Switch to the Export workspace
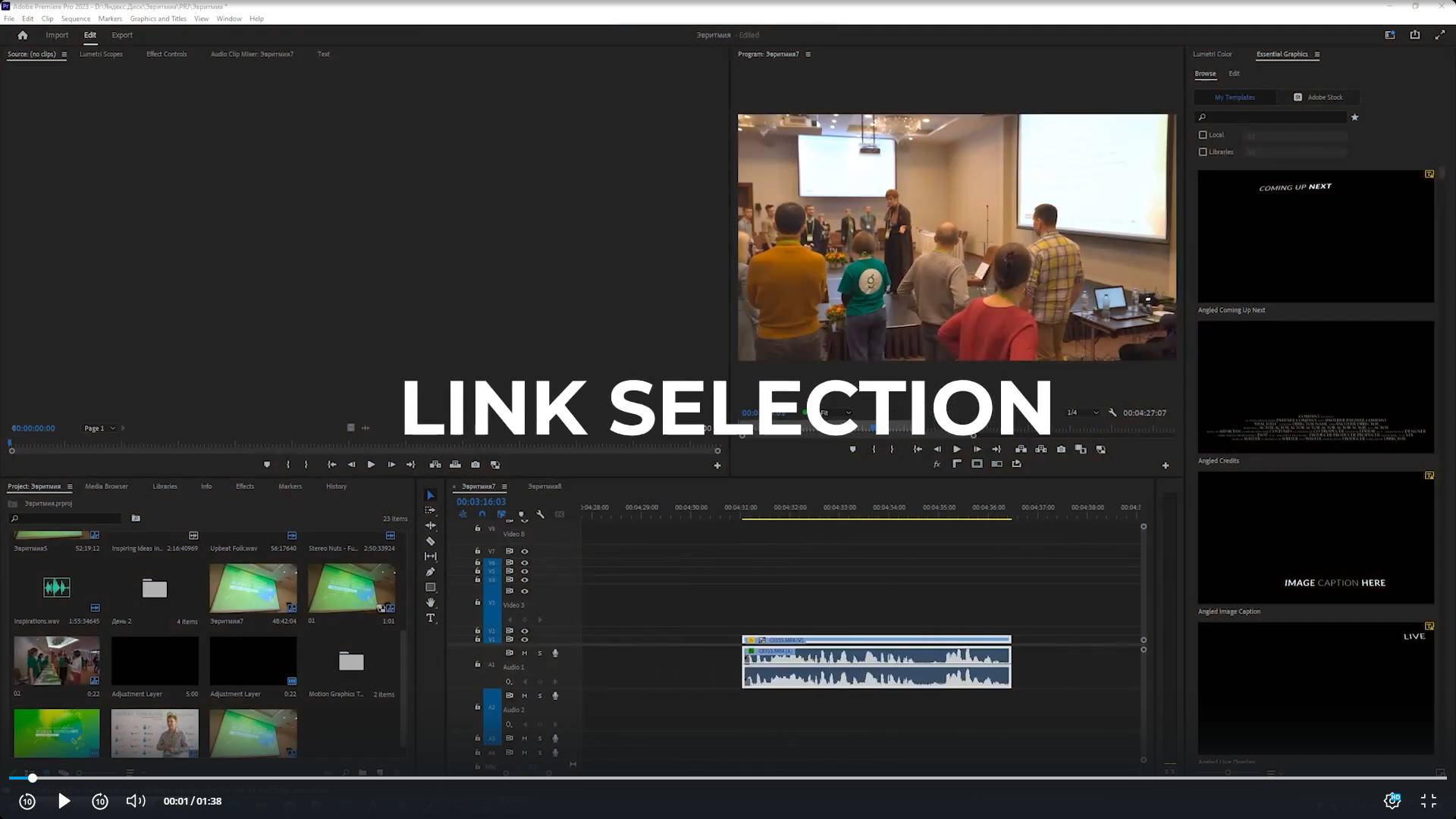The height and width of the screenshot is (819, 1456). (x=121, y=35)
